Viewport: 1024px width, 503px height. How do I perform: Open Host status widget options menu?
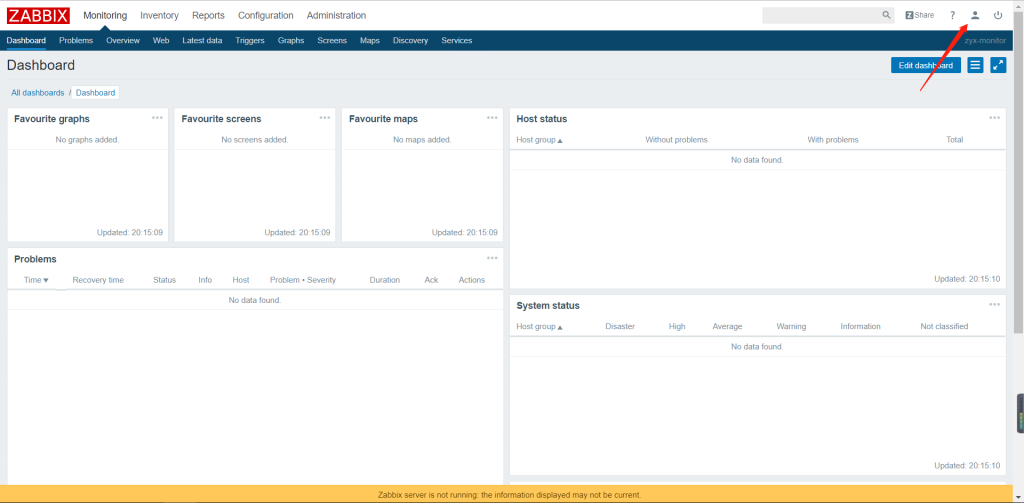(x=994, y=118)
